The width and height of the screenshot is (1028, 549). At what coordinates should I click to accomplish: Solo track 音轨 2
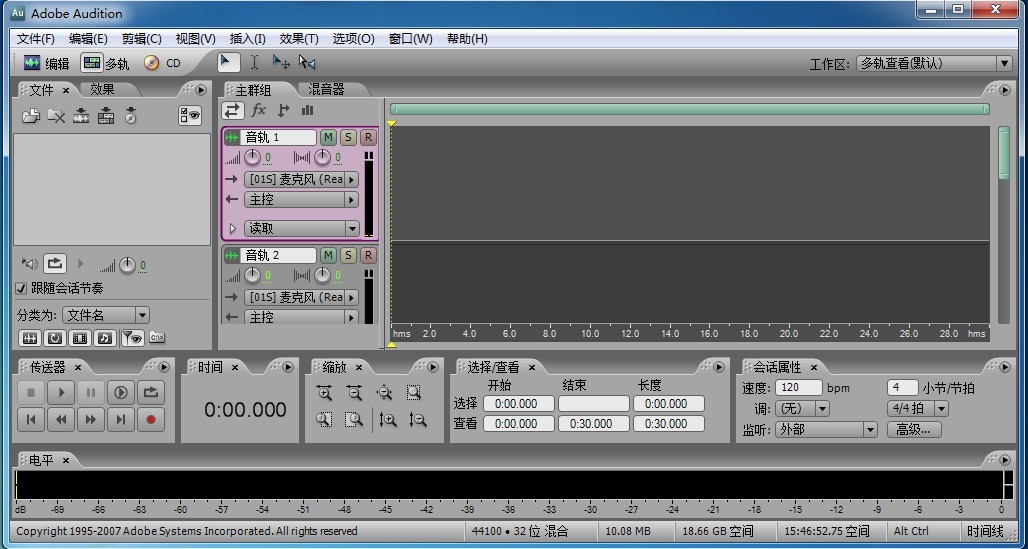coord(348,255)
